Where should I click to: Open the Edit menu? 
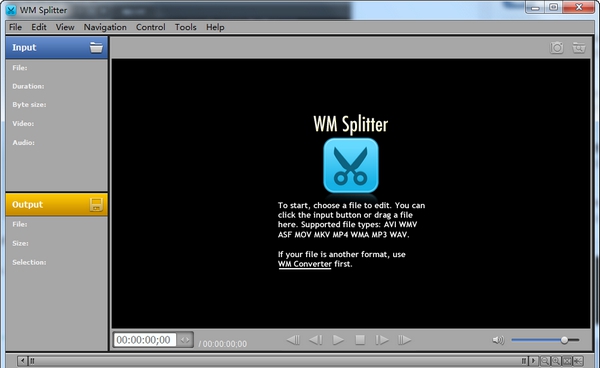39,27
